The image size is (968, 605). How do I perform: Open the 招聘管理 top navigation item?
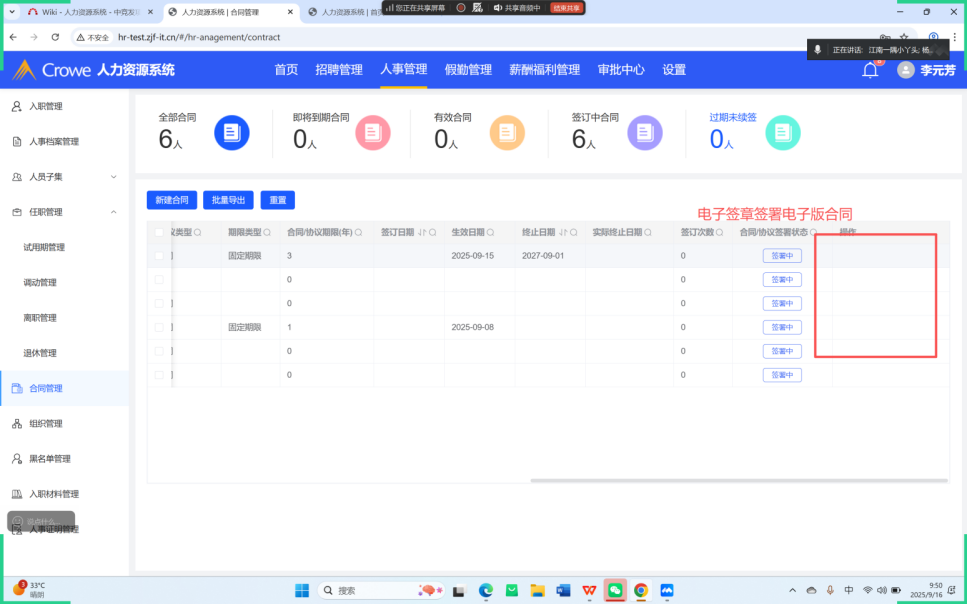tap(338, 70)
